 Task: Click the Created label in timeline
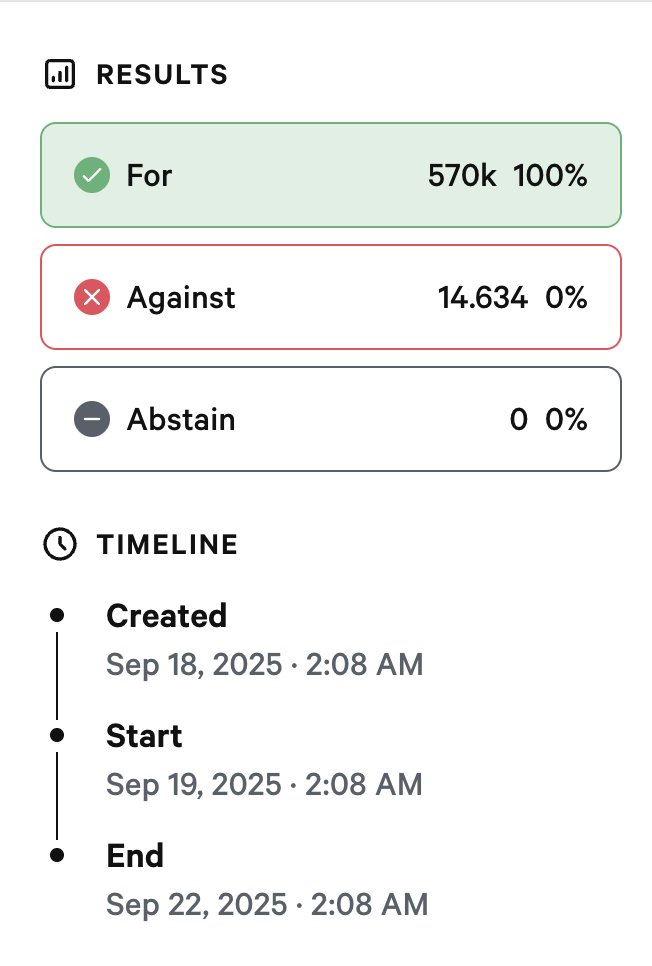[x=166, y=615]
